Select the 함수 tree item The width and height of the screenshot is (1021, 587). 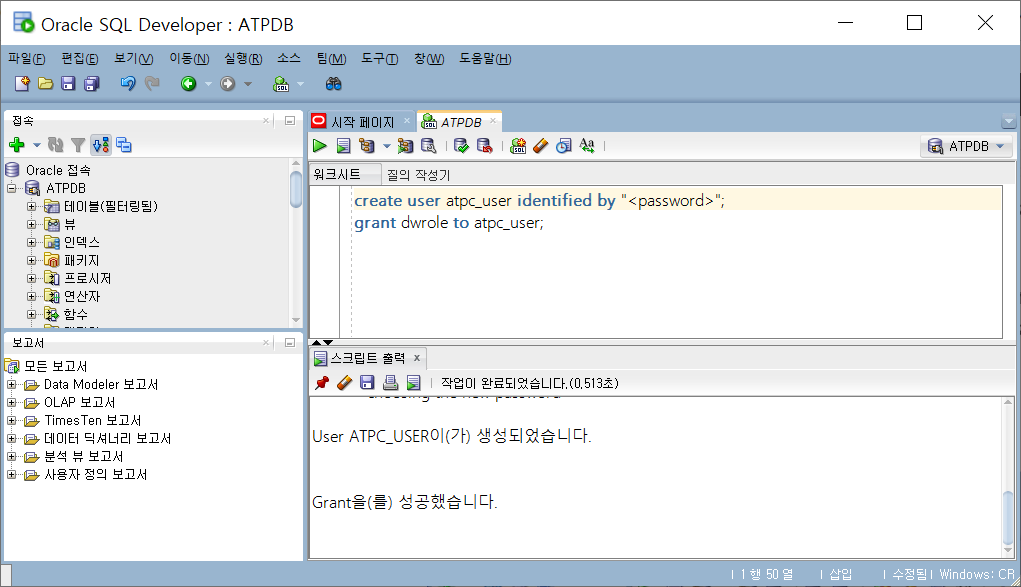(76, 314)
